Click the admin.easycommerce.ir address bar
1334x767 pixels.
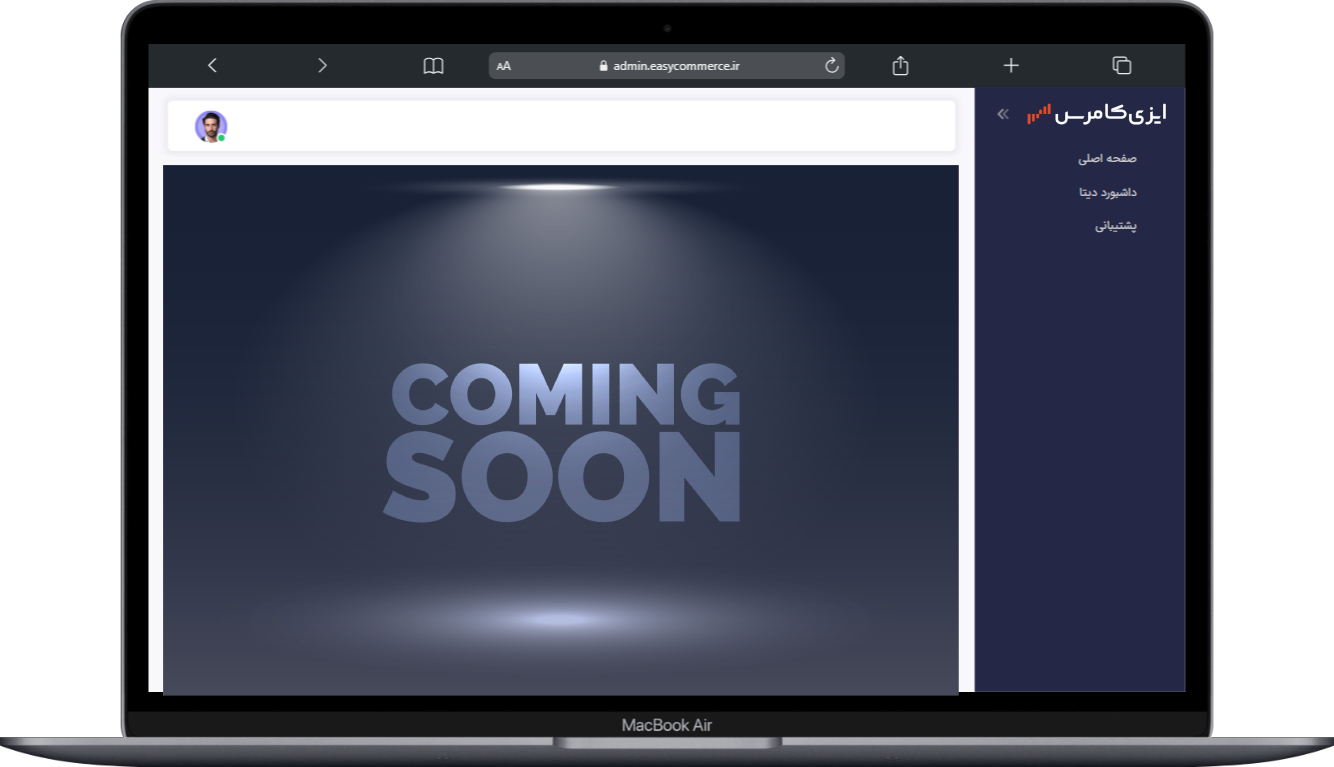[667, 66]
